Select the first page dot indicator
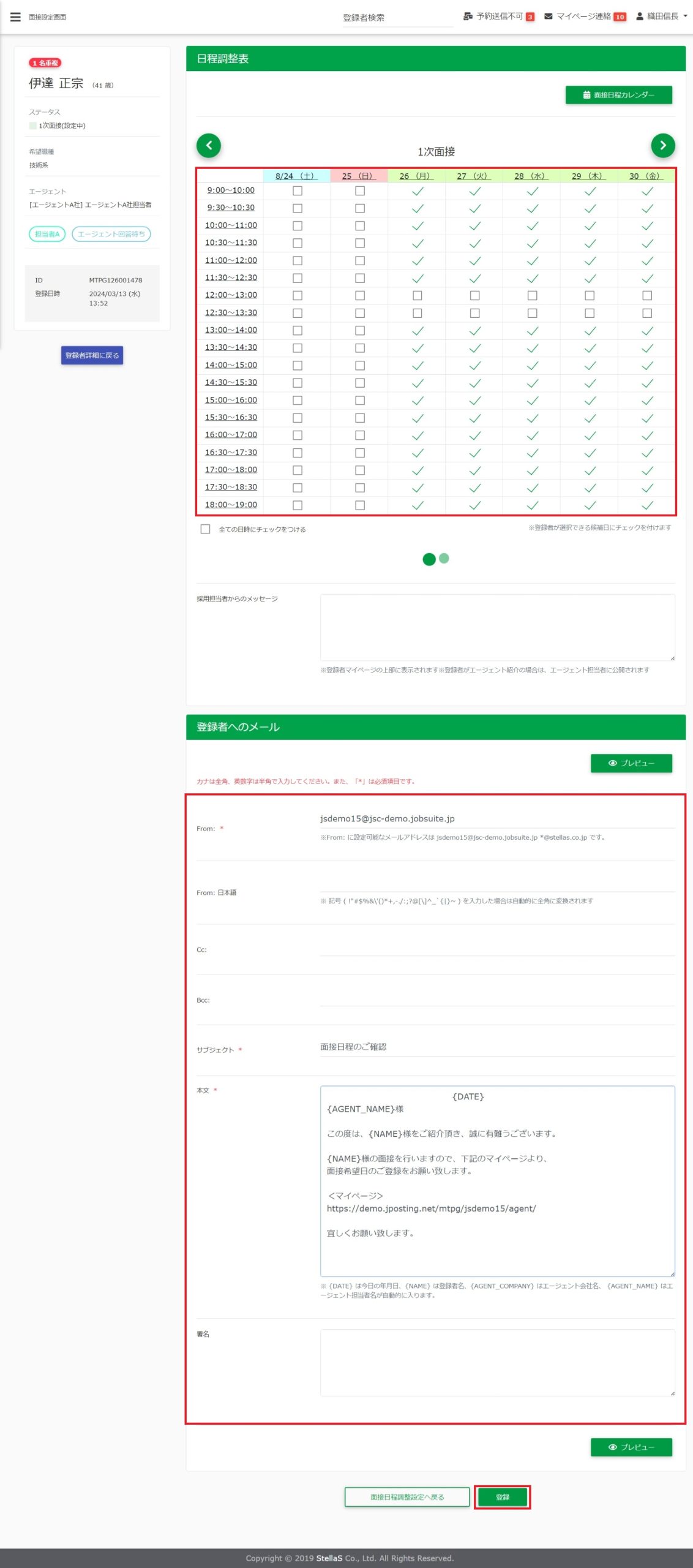 [x=429, y=559]
